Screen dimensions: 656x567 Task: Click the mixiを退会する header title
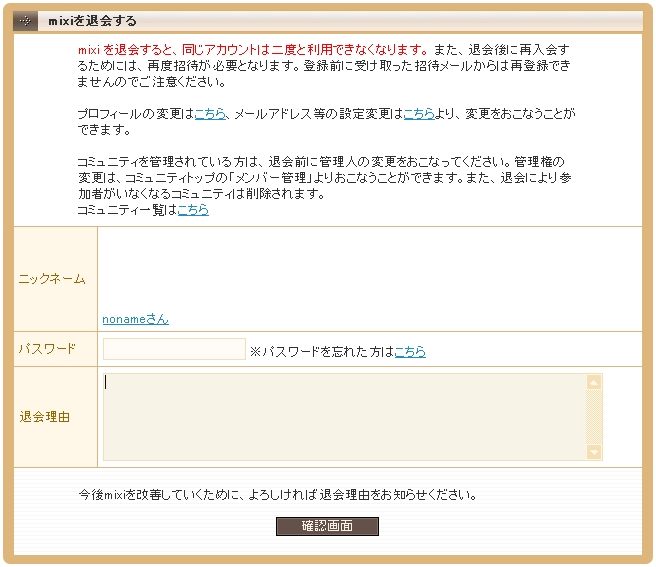click(x=92, y=21)
